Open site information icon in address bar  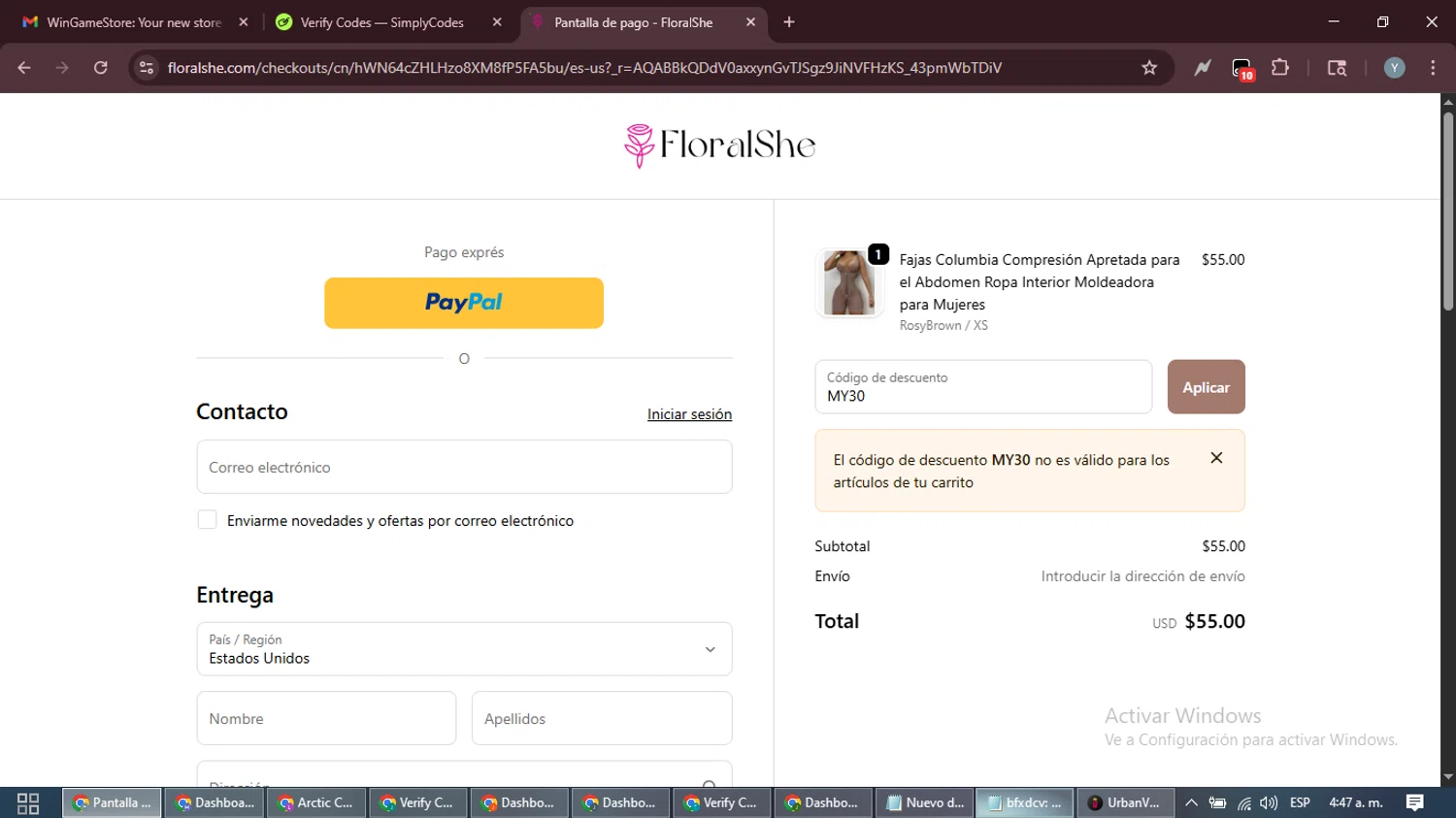147,68
